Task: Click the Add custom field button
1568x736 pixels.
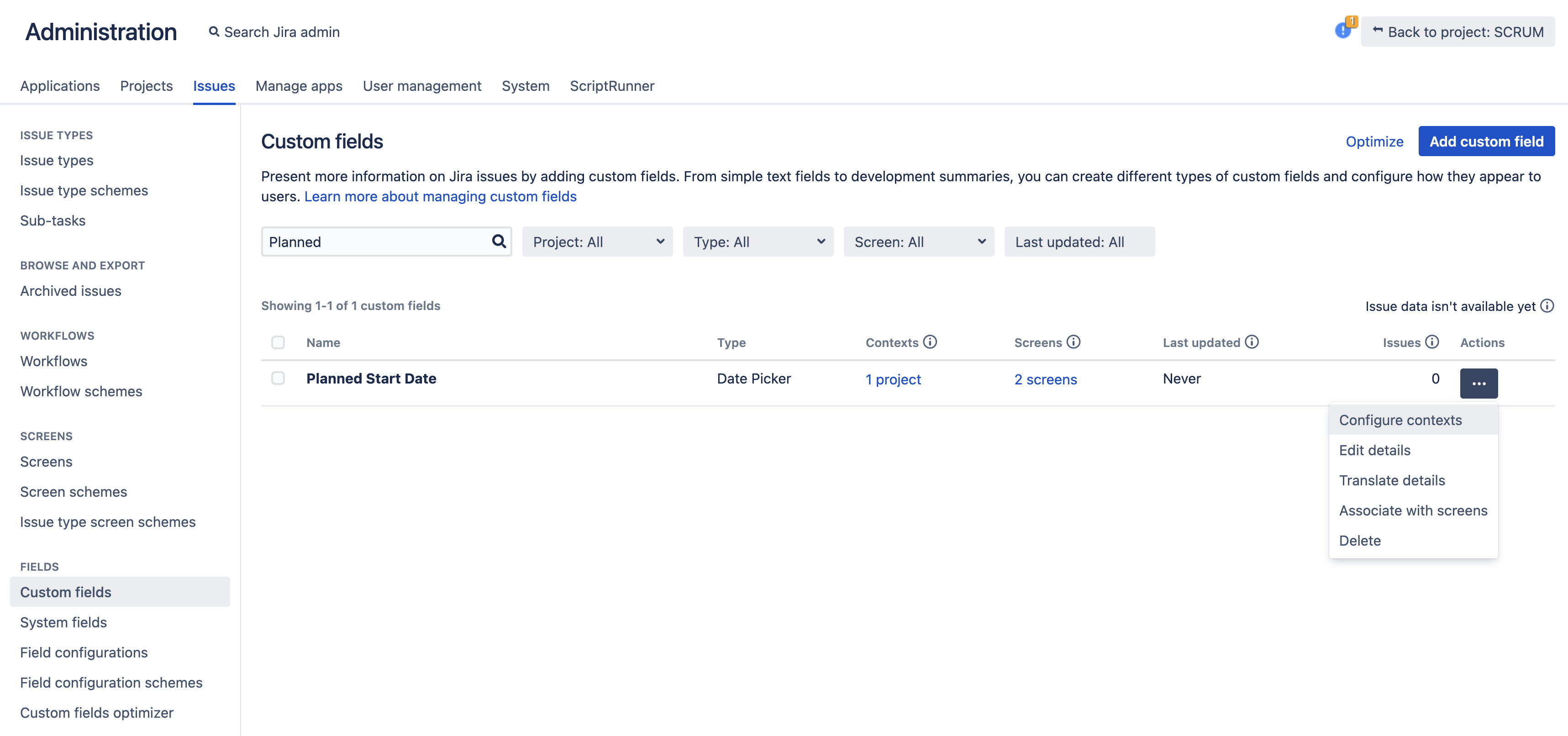Action: [x=1486, y=141]
